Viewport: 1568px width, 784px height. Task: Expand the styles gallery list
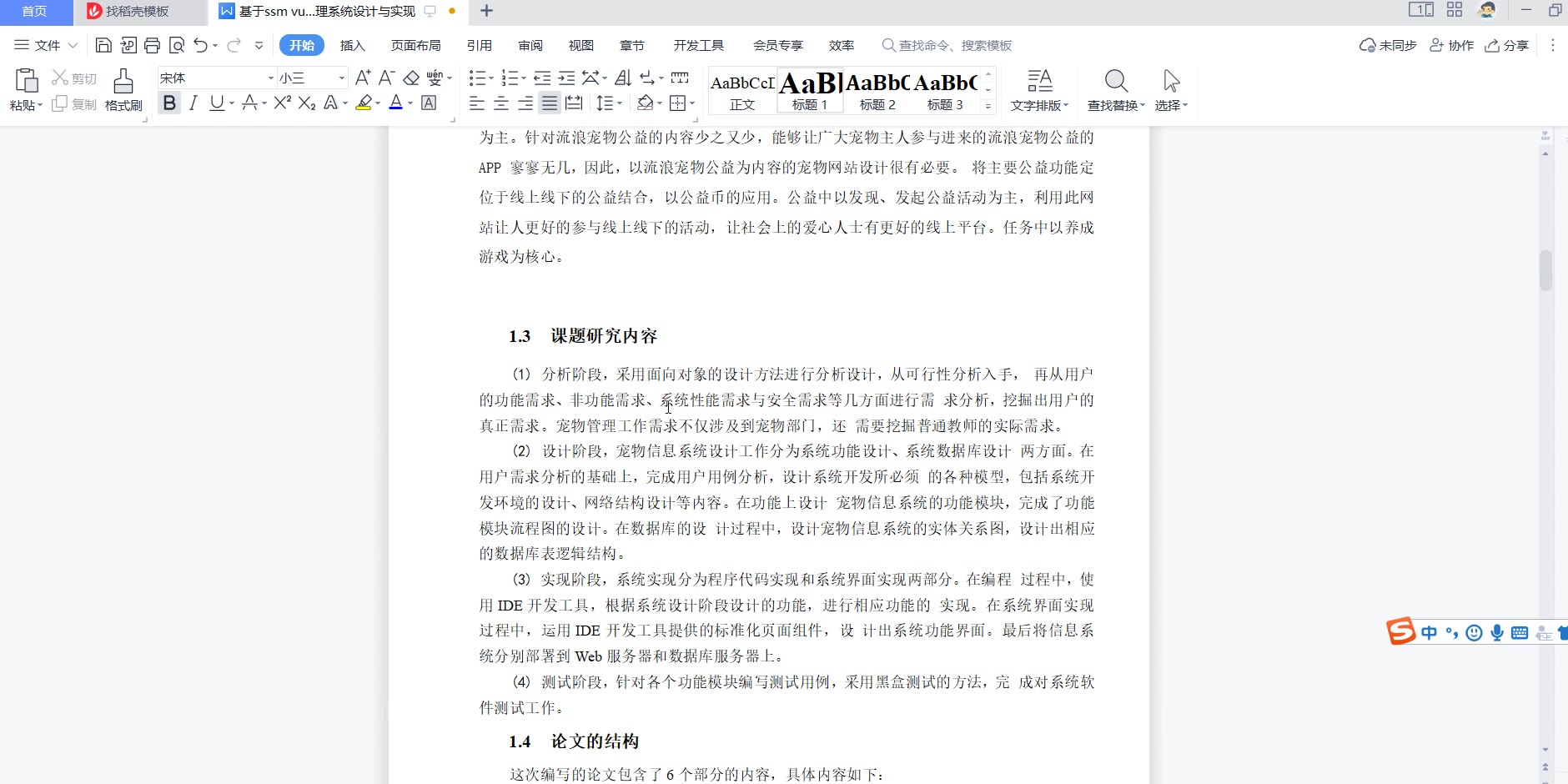tap(988, 106)
